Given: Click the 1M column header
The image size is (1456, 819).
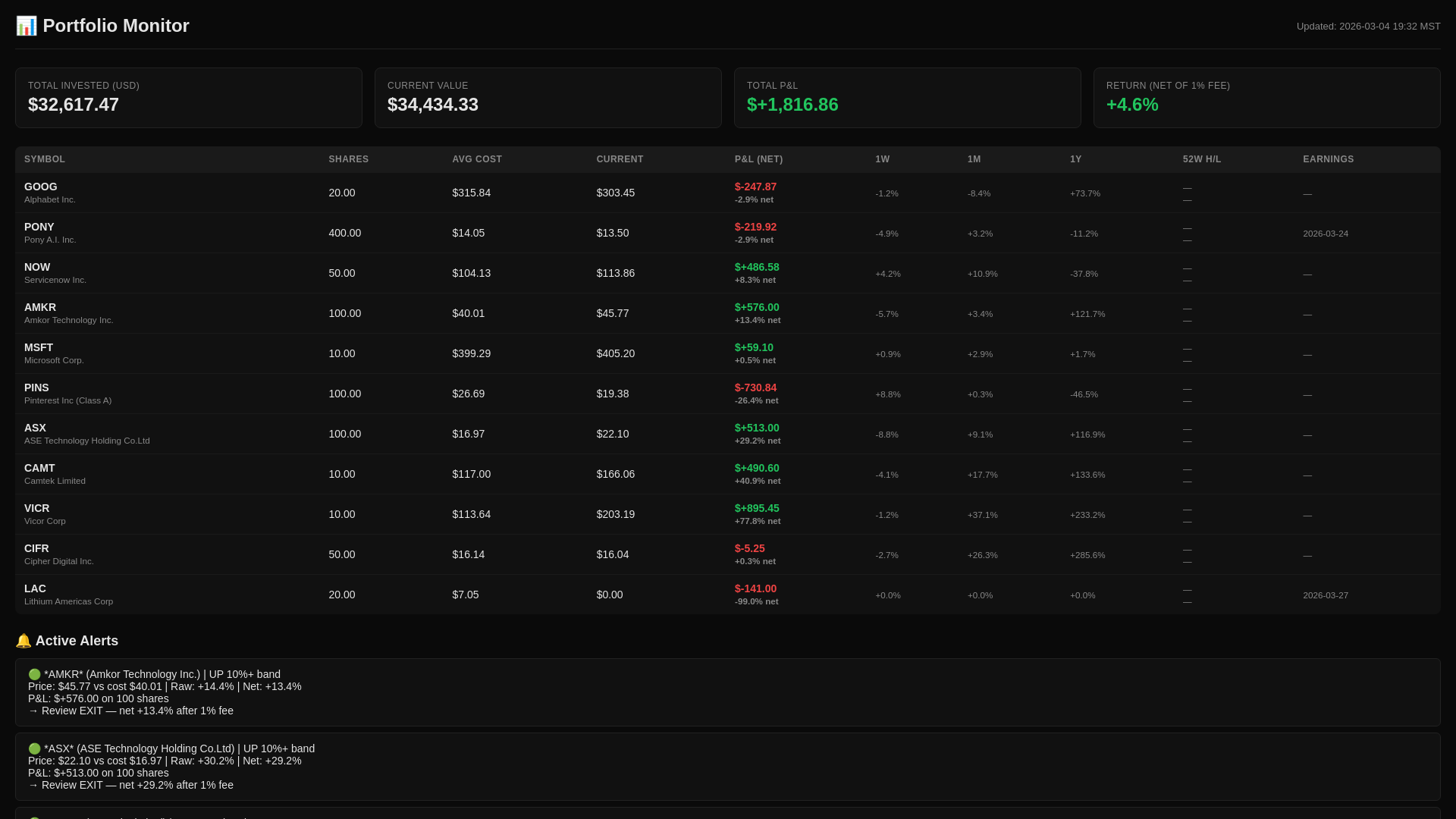Looking at the screenshot, I should point(974,159).
